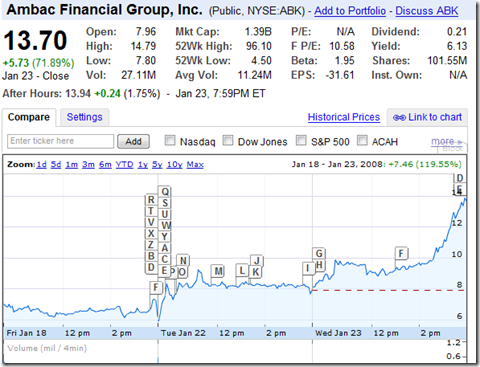This screenshot has width=480, height=367.
Task: Click news flag H on chart
Action: point(320,265)
